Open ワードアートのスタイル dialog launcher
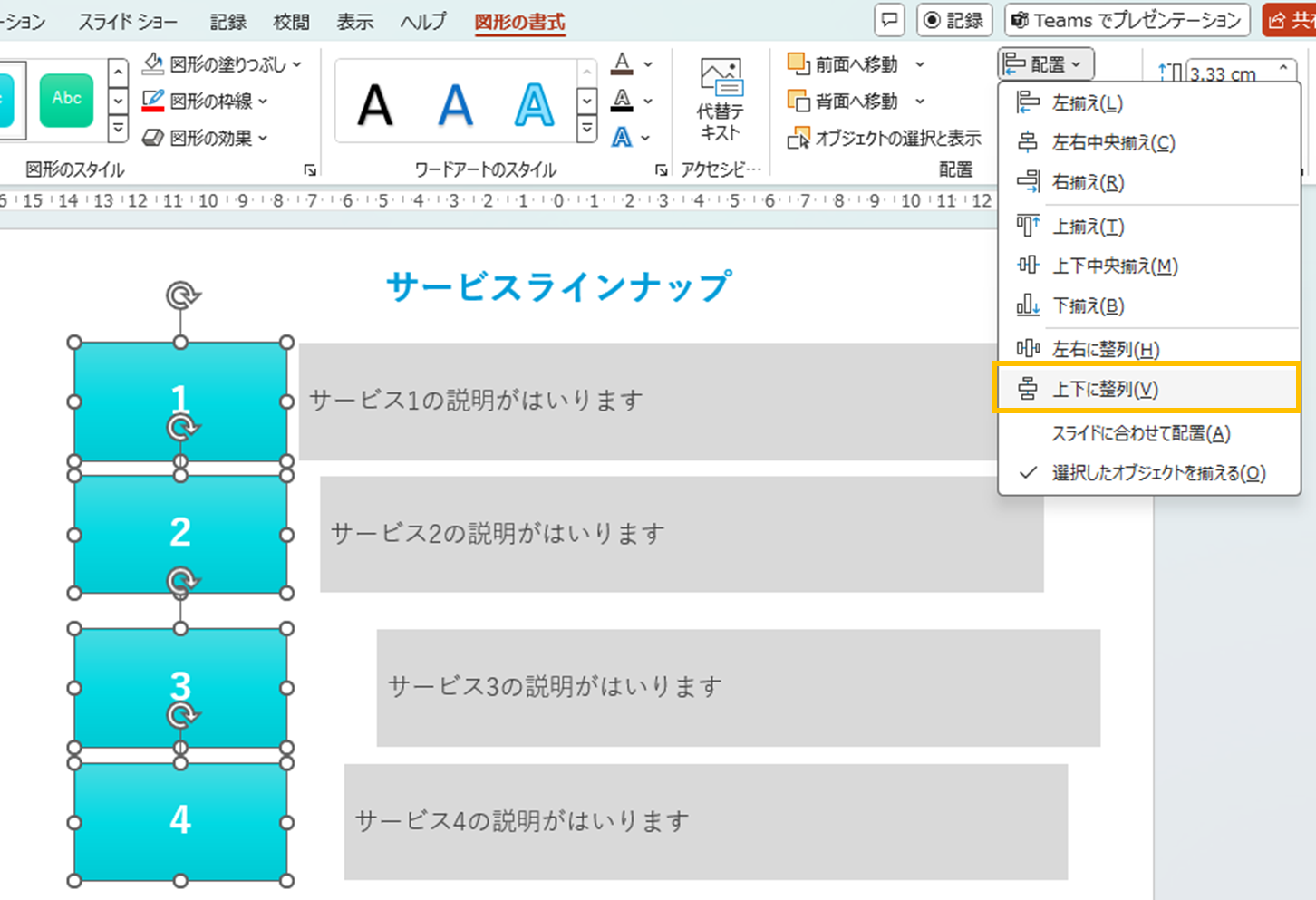Image resolution: width=1316 pixels, height=900 pixels. tap(662, 170)
